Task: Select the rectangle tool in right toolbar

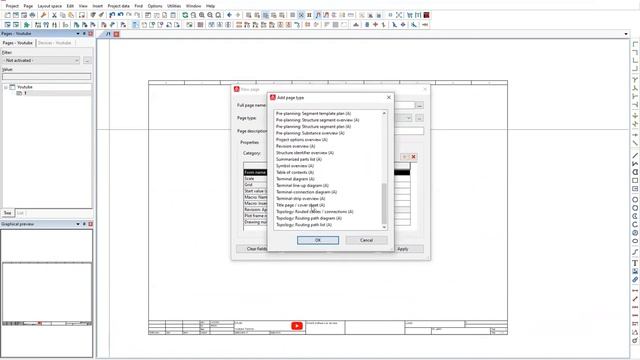Action: tap(635, 180)
